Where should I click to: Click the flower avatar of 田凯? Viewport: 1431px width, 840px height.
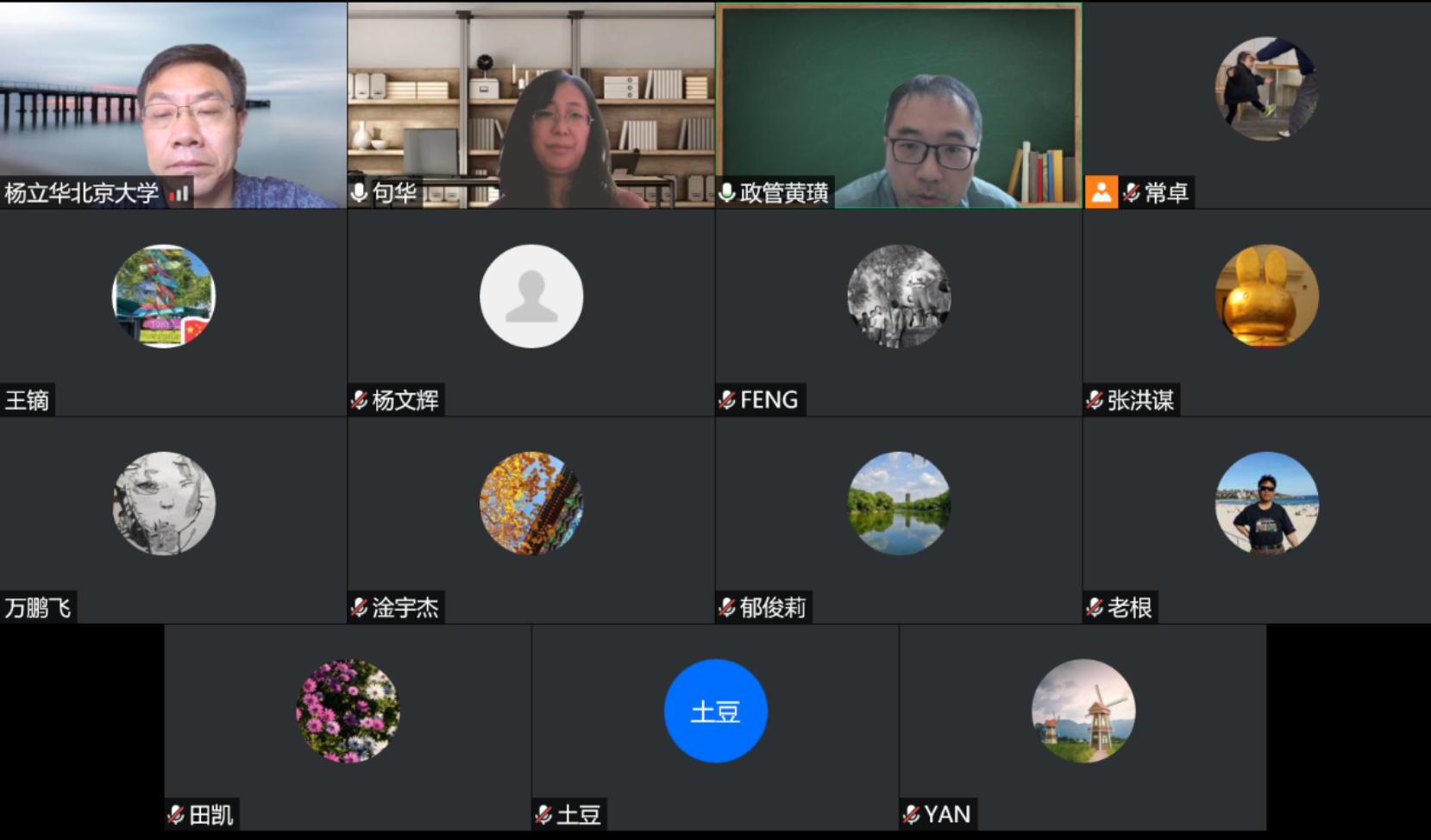348,711
